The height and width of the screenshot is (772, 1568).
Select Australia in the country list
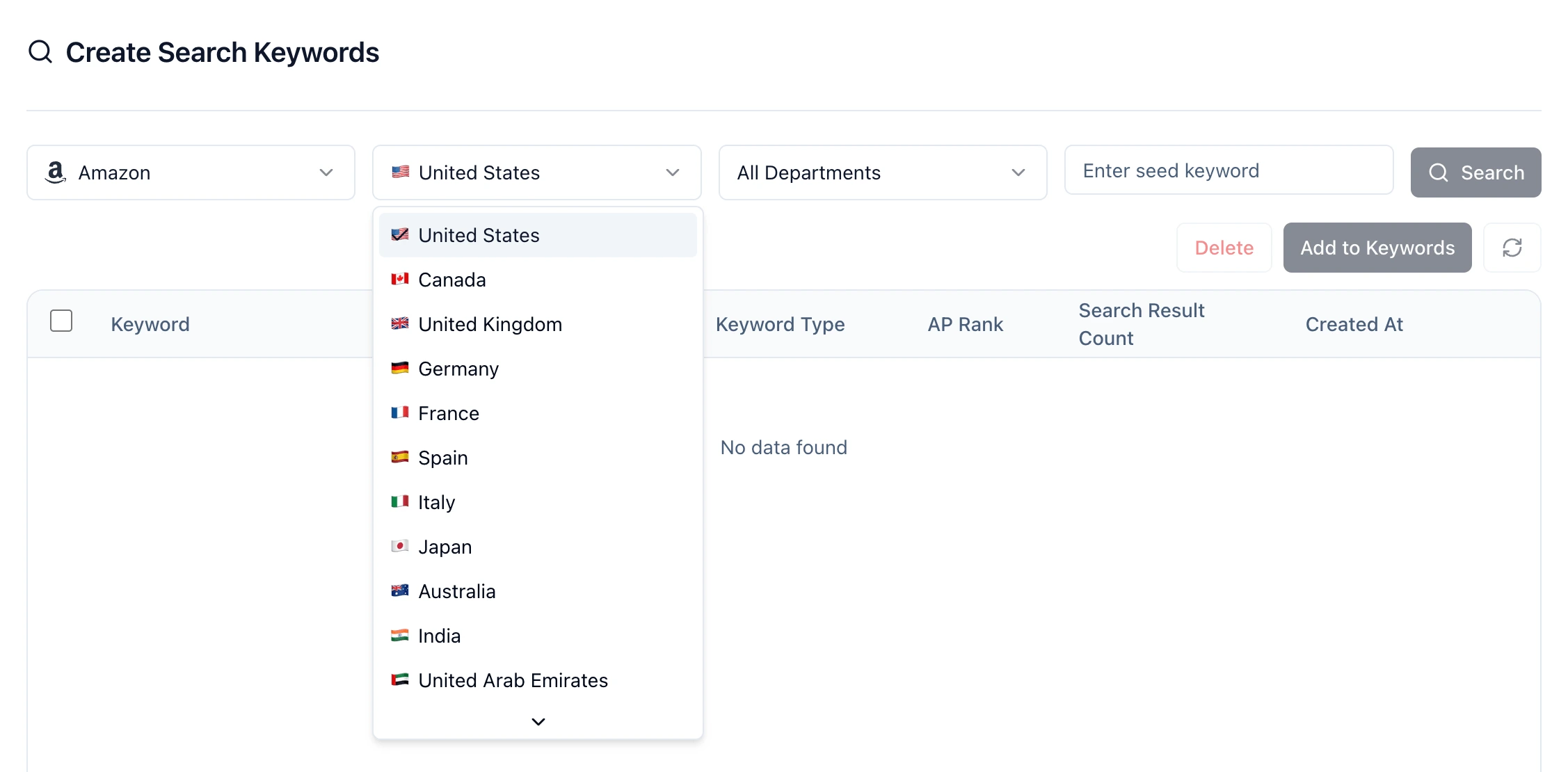click(538, 591)
